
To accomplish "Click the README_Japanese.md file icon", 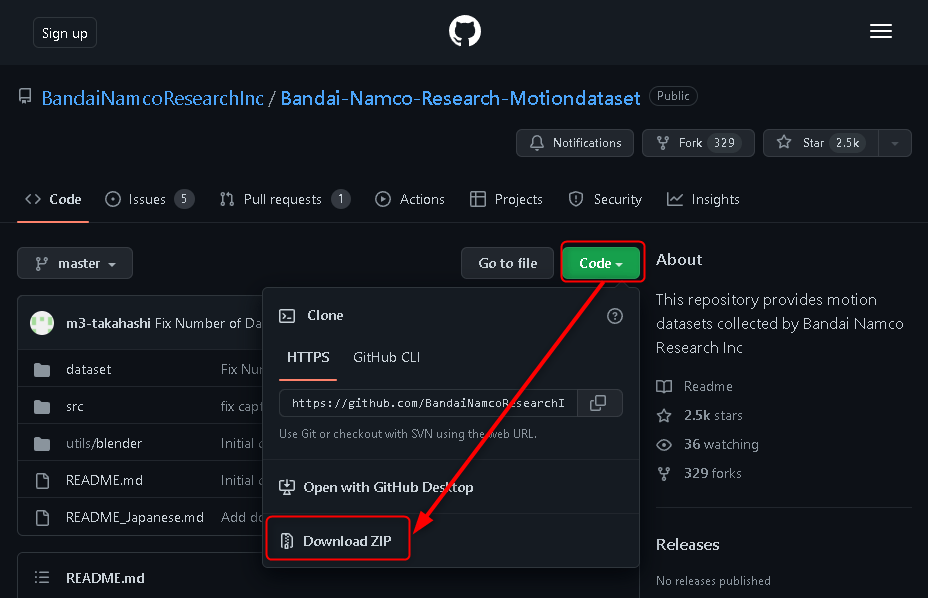I will point(43,517).
